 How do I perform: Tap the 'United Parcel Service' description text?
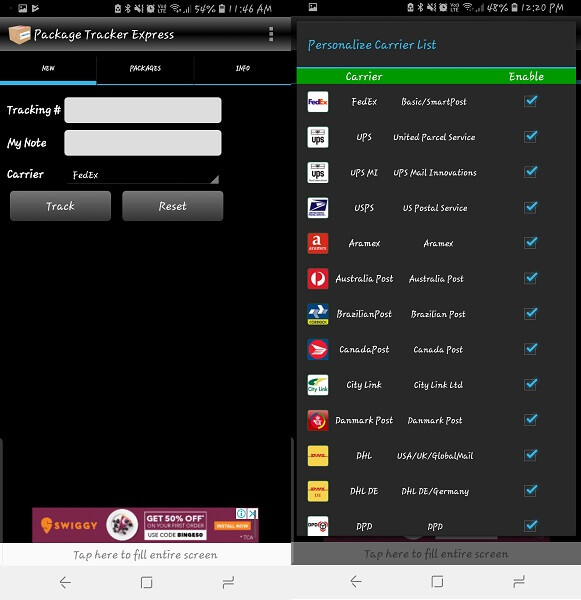pos(434,137)
